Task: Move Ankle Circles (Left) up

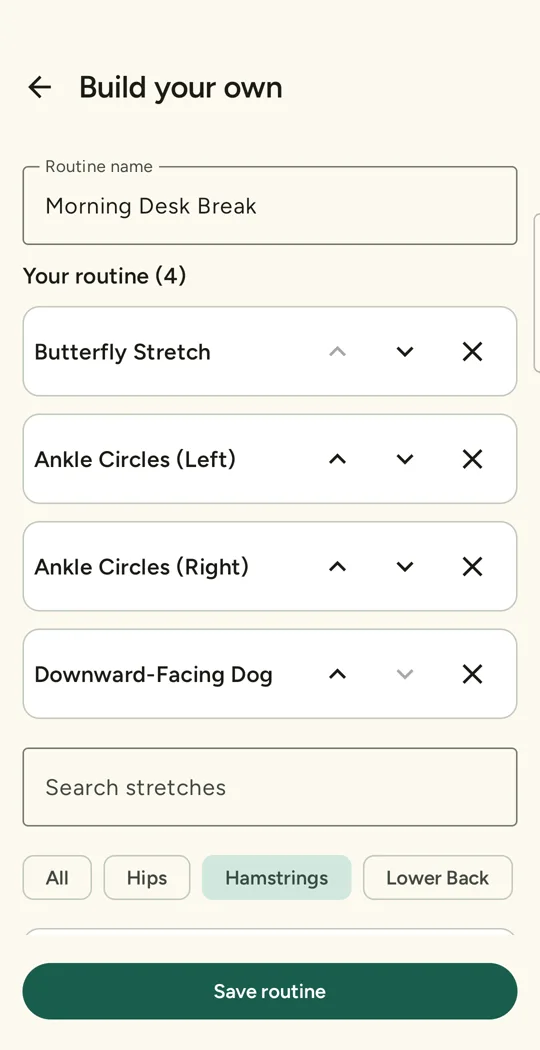Action: click(337, 459)
